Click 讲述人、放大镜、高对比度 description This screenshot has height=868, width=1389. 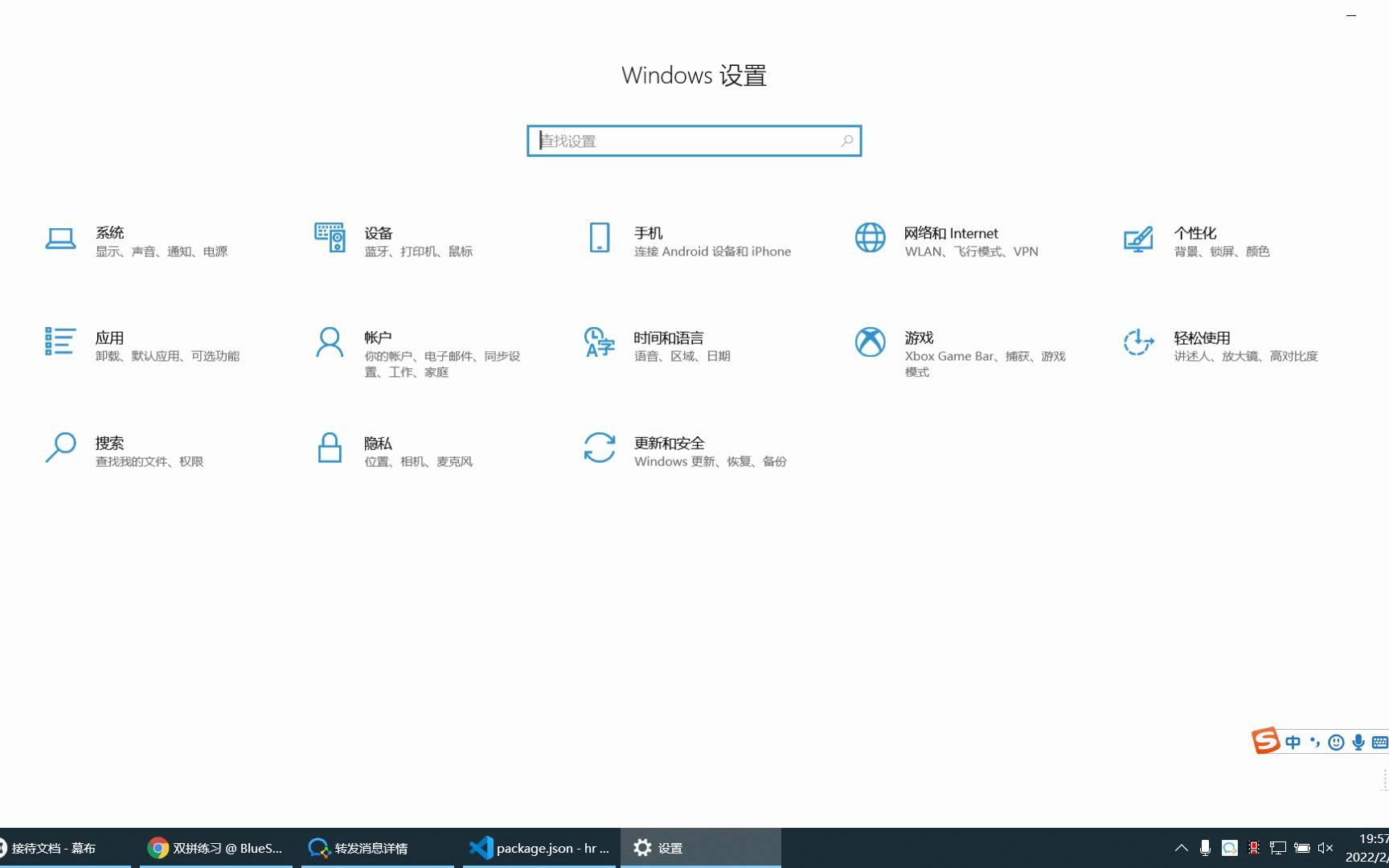(1245, 356)
